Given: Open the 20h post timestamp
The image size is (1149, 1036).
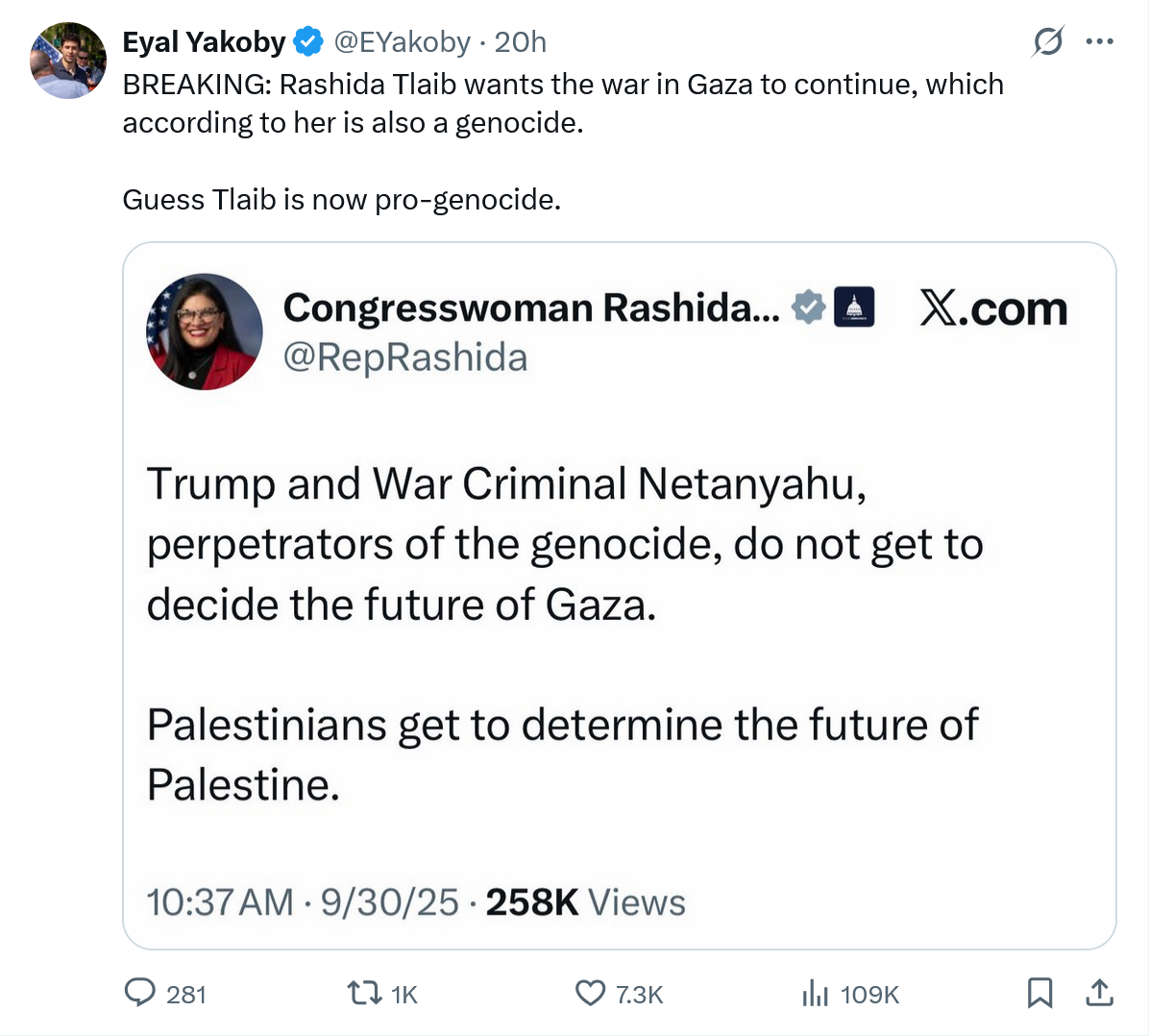Looking at the screenshot, I should tap(521, 42).
